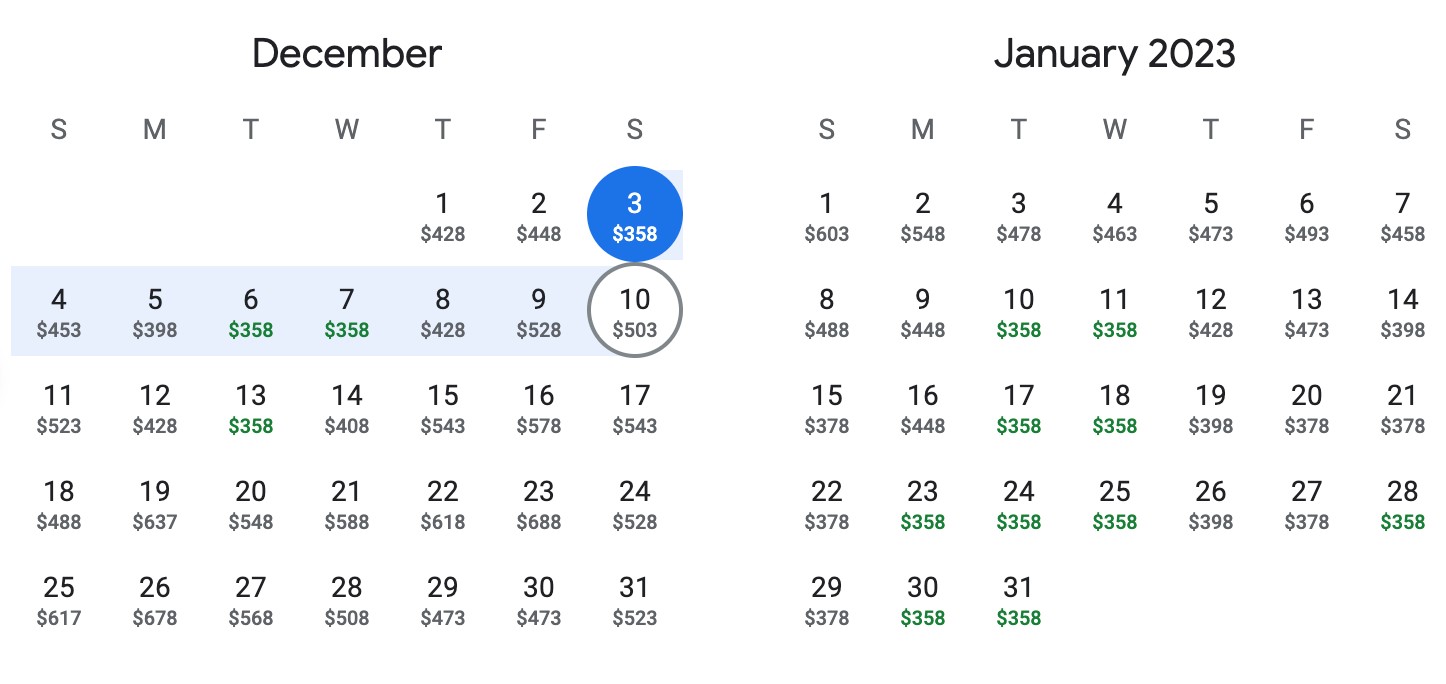Pick January 29 priced at $378

click(x=826, y=599)
